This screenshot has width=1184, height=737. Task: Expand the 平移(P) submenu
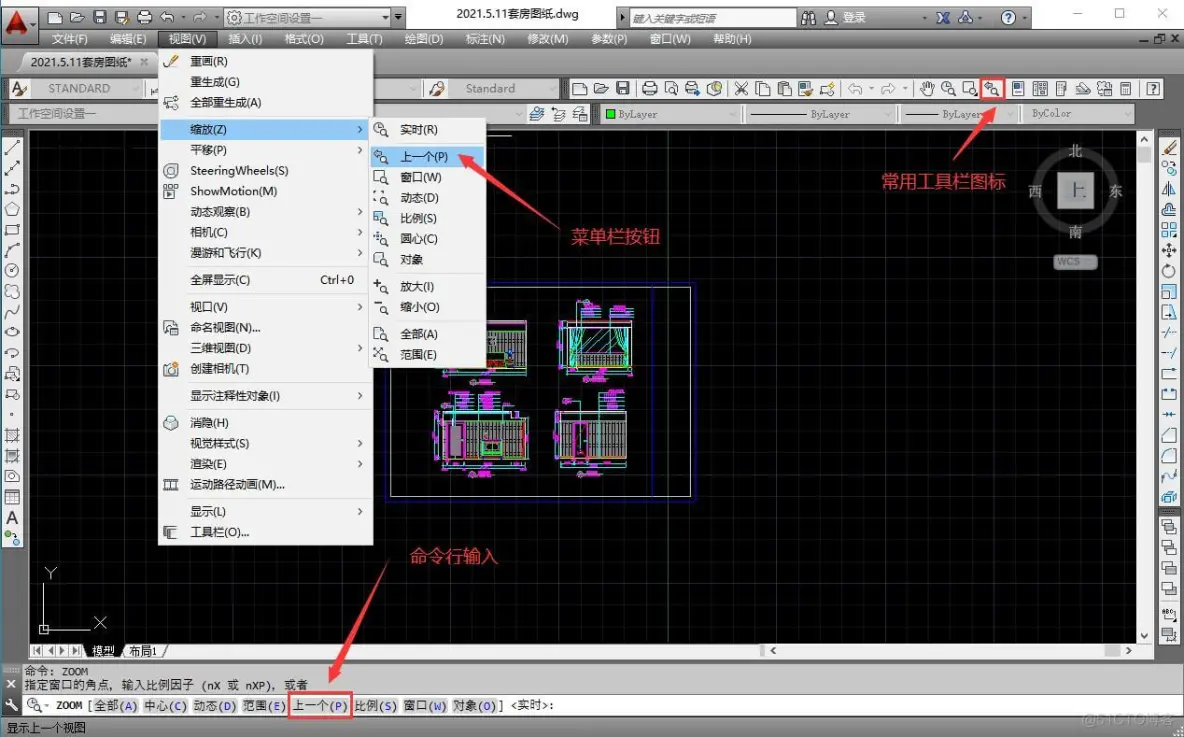266,150
